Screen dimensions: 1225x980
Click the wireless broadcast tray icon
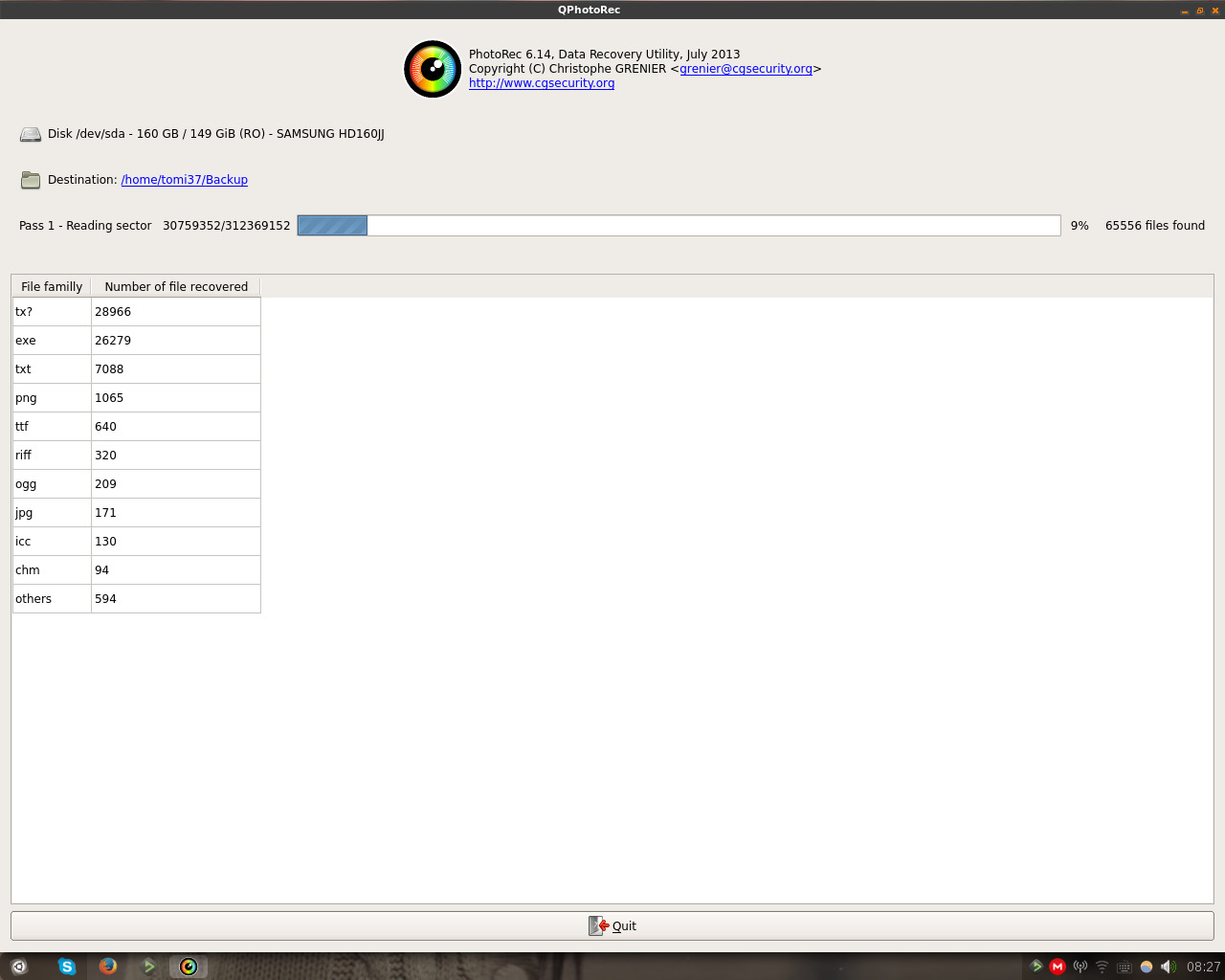pyautogui.click(x=1080, y=967)
